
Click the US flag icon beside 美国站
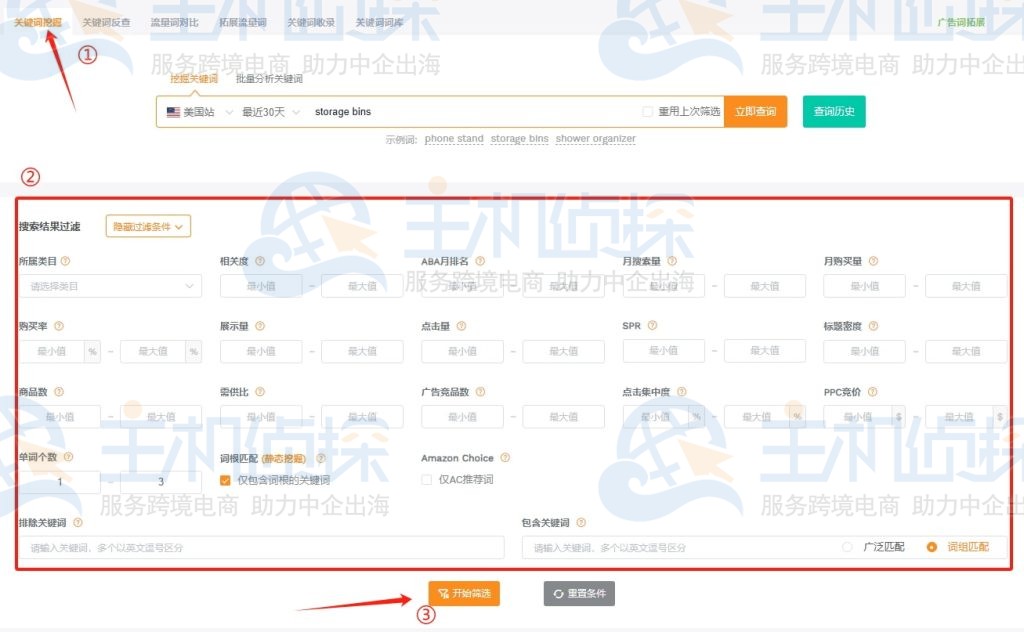pyautogui.click(x=174, y=112)
